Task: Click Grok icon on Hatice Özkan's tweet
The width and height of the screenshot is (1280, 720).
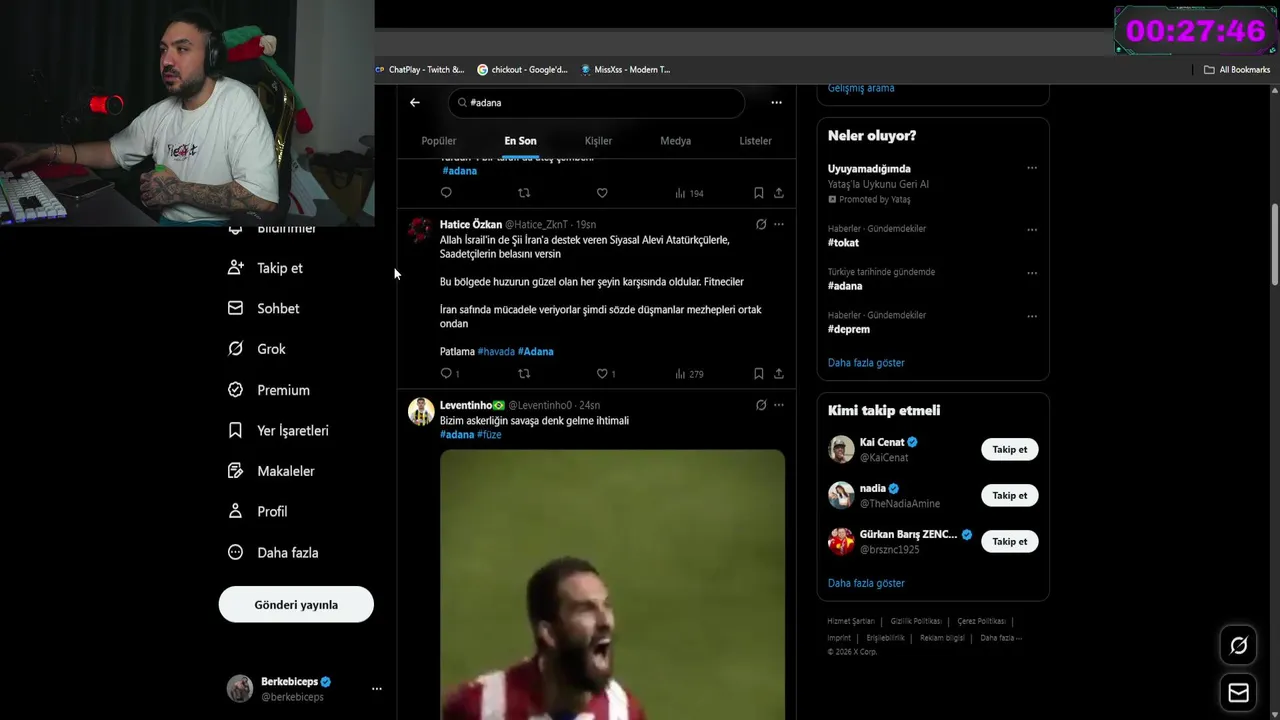Action: pos(761,224)
